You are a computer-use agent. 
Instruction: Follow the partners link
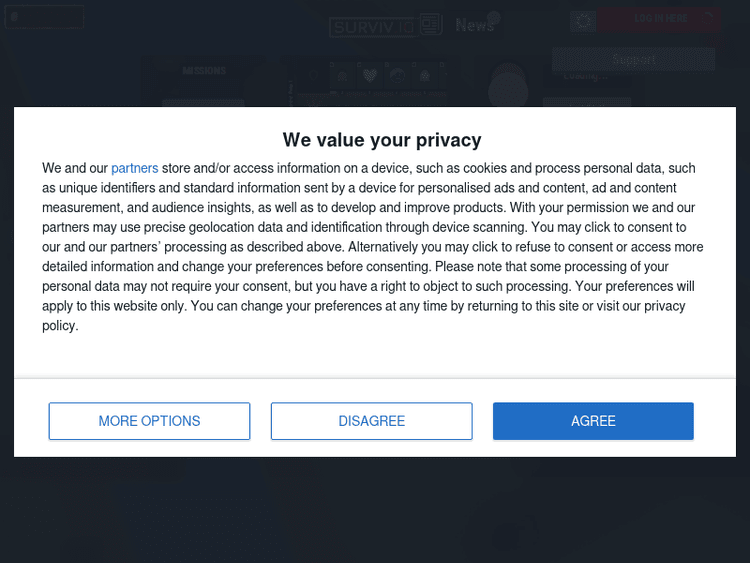134,169
